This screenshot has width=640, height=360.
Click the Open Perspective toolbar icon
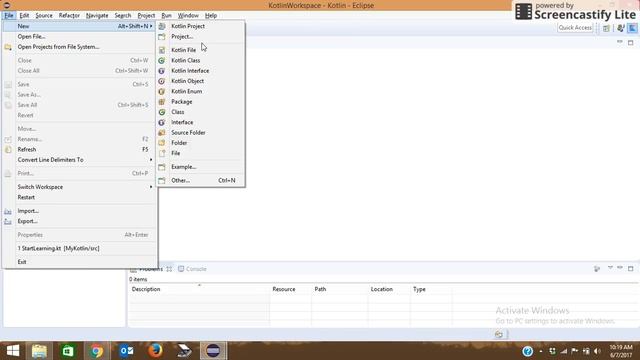coord(607,28)
